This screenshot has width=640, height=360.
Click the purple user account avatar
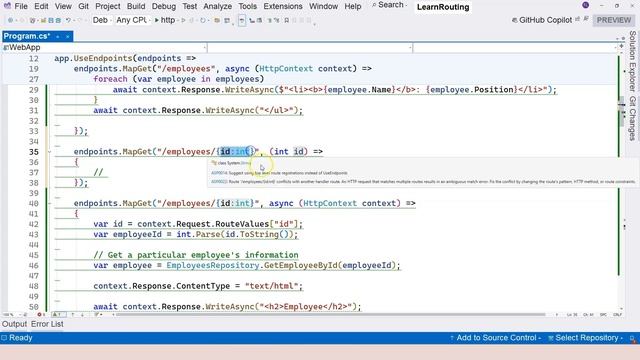pyautogui.click(x=586, y=5)
